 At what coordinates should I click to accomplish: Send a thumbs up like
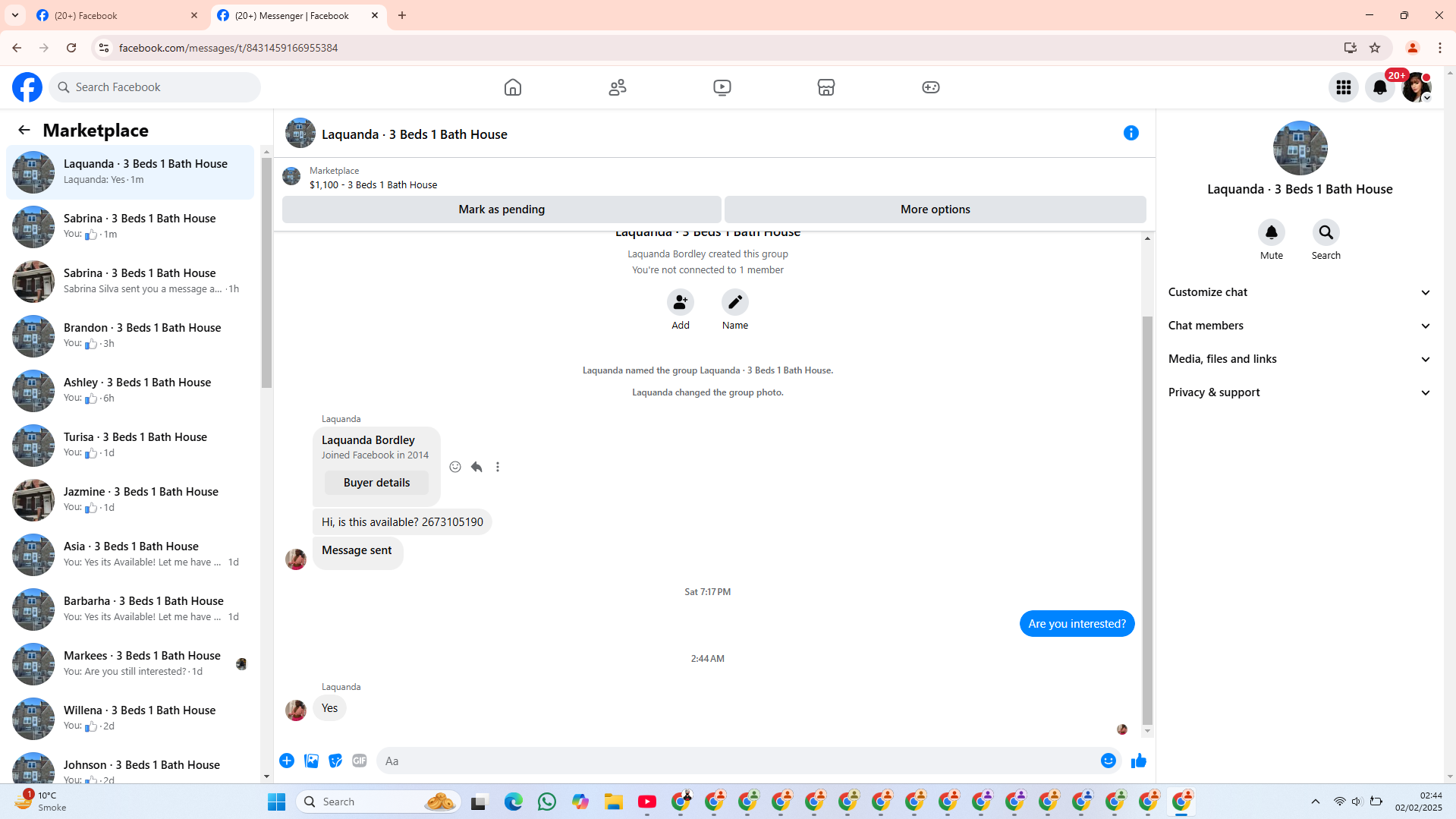coord(1139,761)
